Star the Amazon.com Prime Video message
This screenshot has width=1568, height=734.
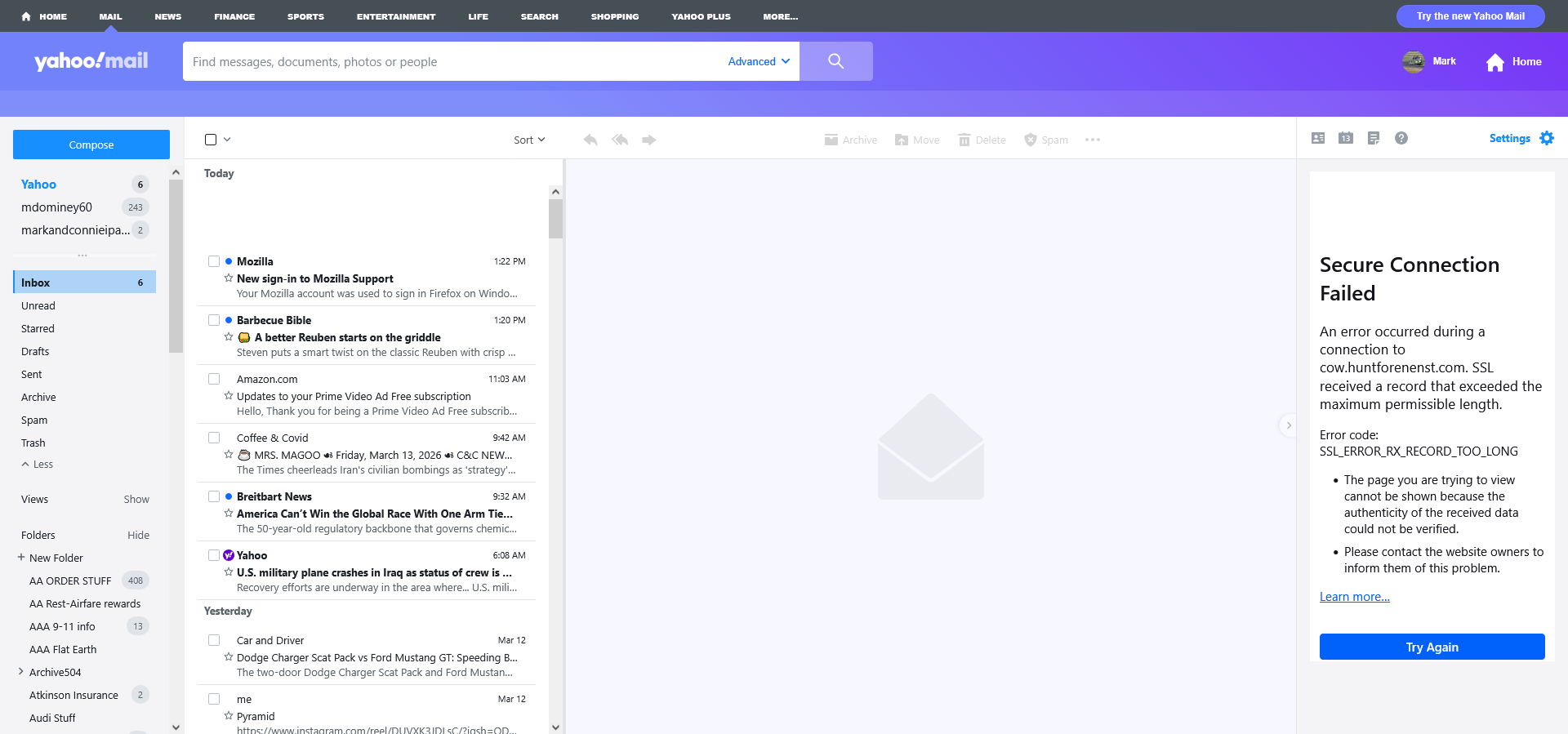(229, 396)
